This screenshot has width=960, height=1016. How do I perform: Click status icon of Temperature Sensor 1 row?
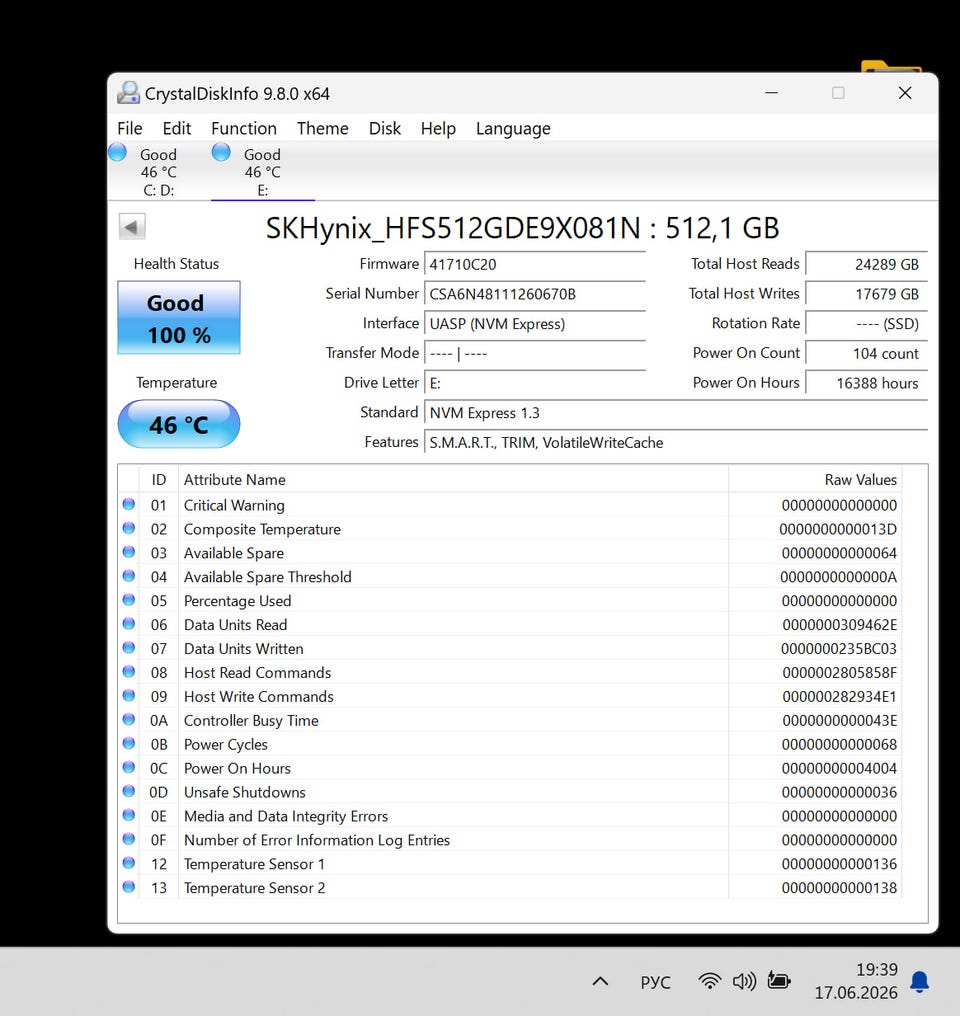pos(129,863)
